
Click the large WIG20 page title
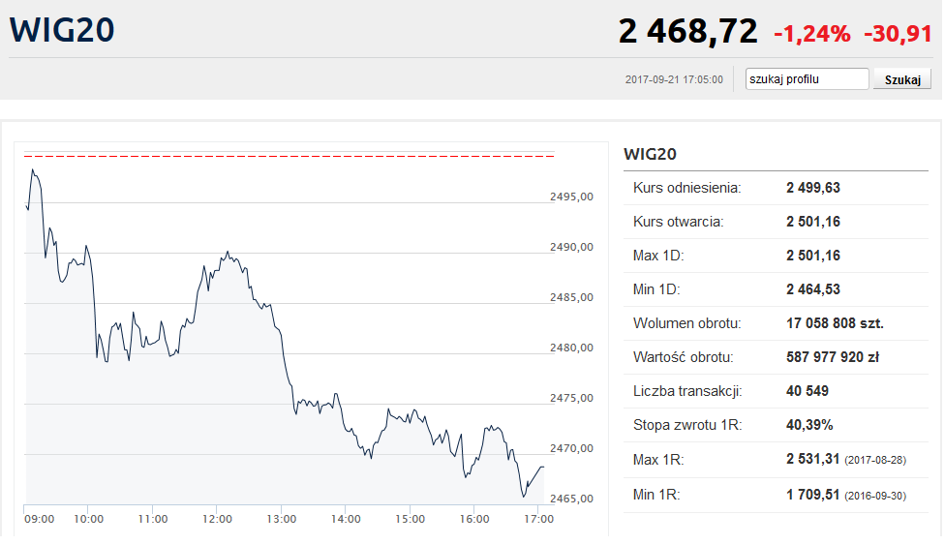pos(62,30)
